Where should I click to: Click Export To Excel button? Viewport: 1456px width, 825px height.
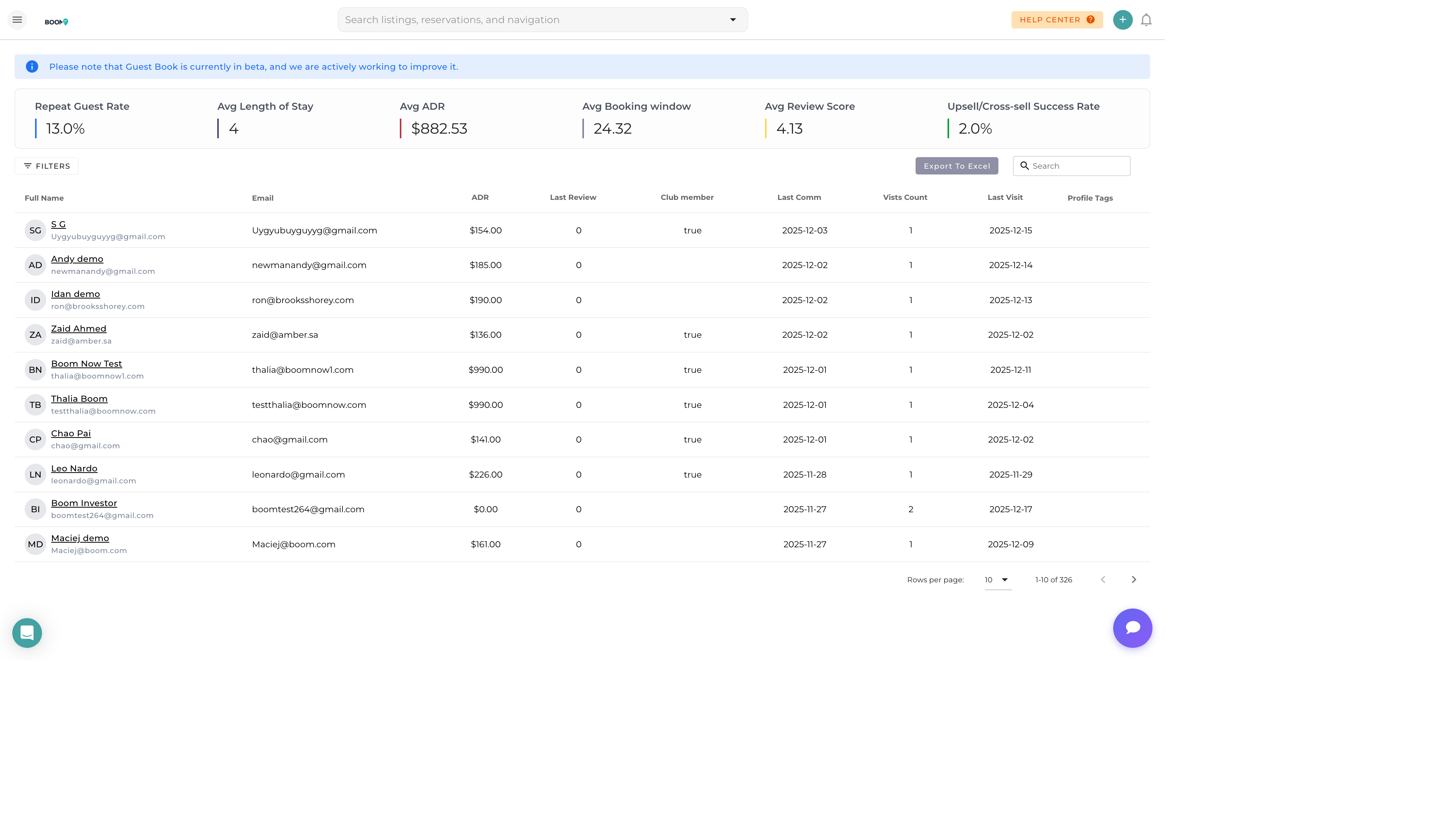[x=956, y=166]
